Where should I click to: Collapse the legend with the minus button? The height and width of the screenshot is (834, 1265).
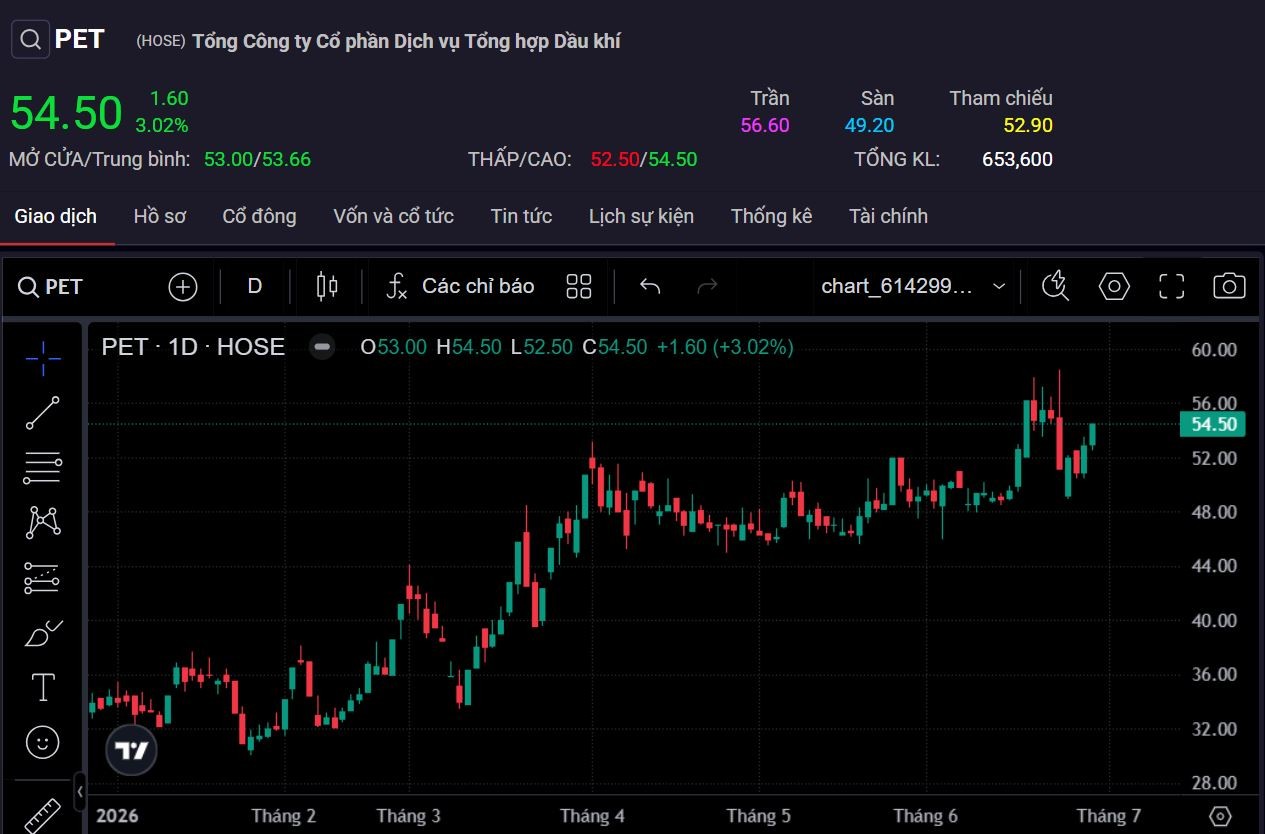coord(322,347)
